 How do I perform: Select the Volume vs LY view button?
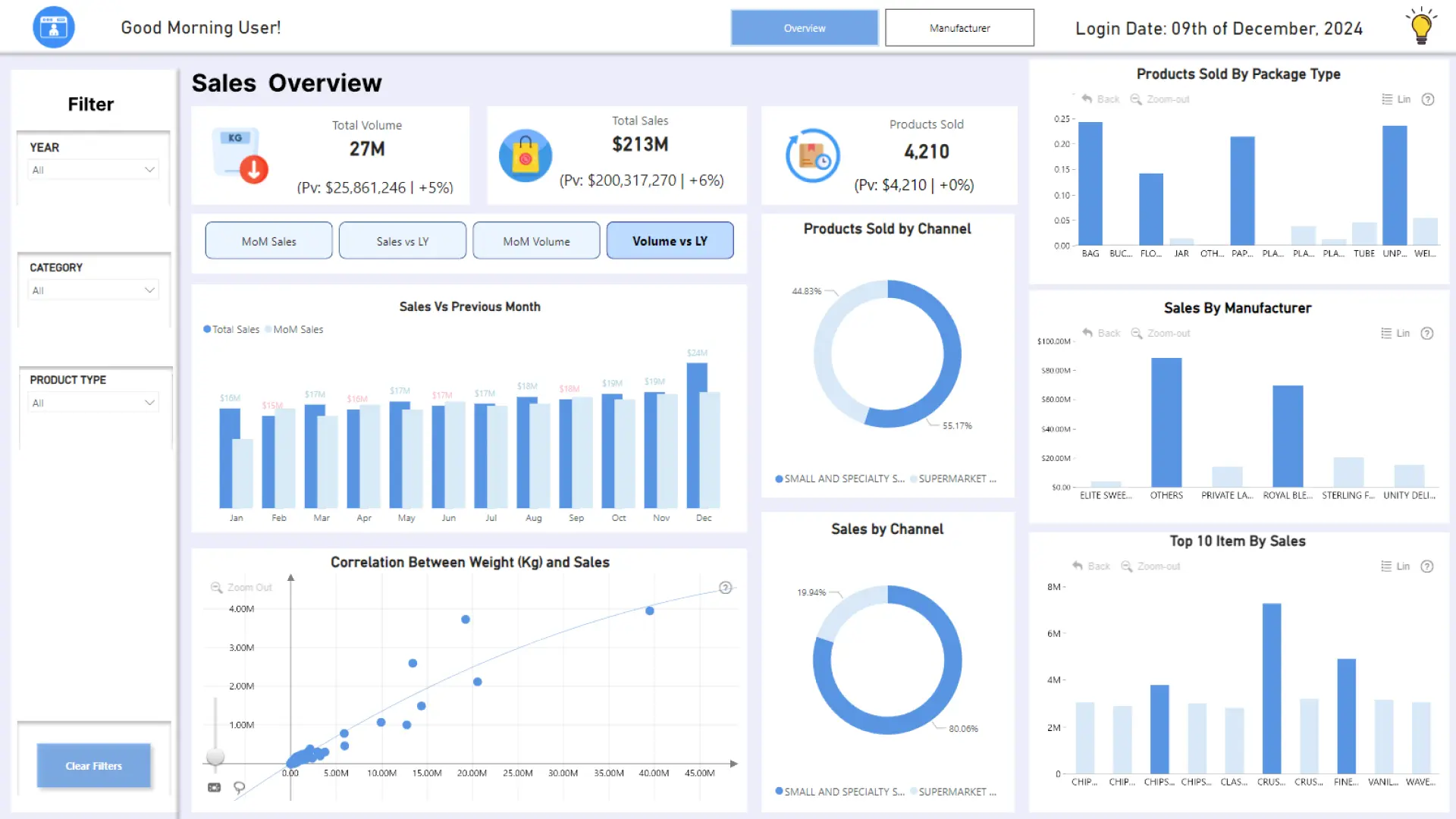point(670,240)
